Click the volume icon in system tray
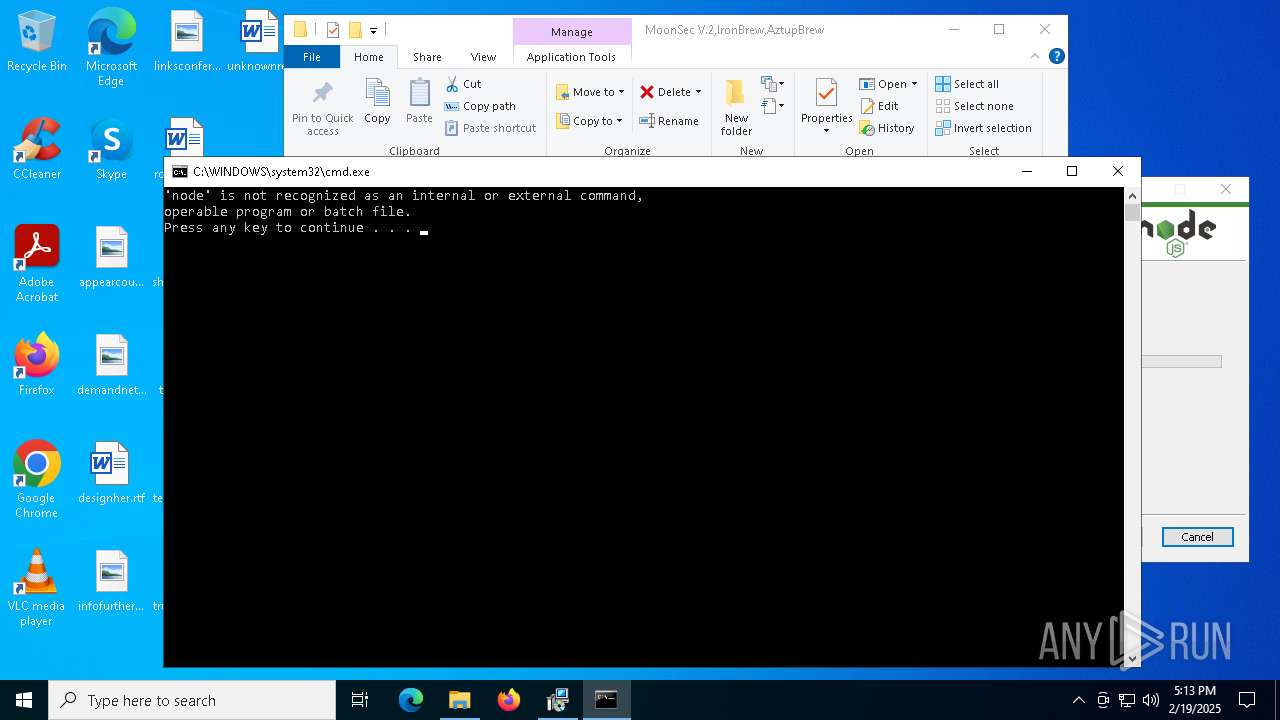This screenshot has width=1280, height=720. [1150, 700]
